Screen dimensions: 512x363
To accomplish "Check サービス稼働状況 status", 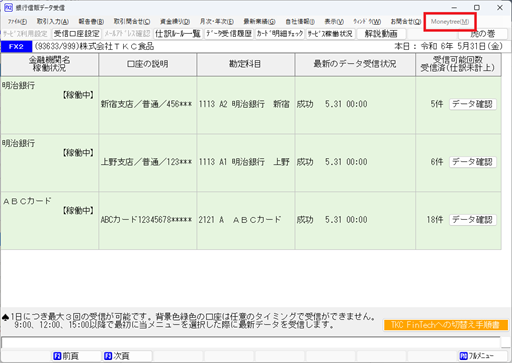I will (331, 34).
